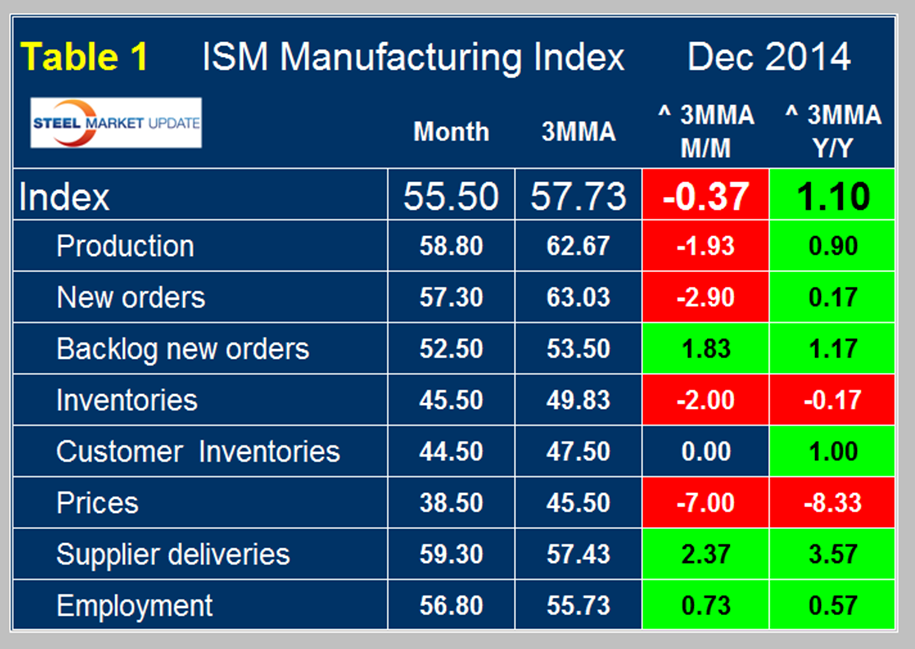Click the green 3.57 Supplier deliveries cell
This screenshot has width=915, height=649.
[x=833, y=555]
